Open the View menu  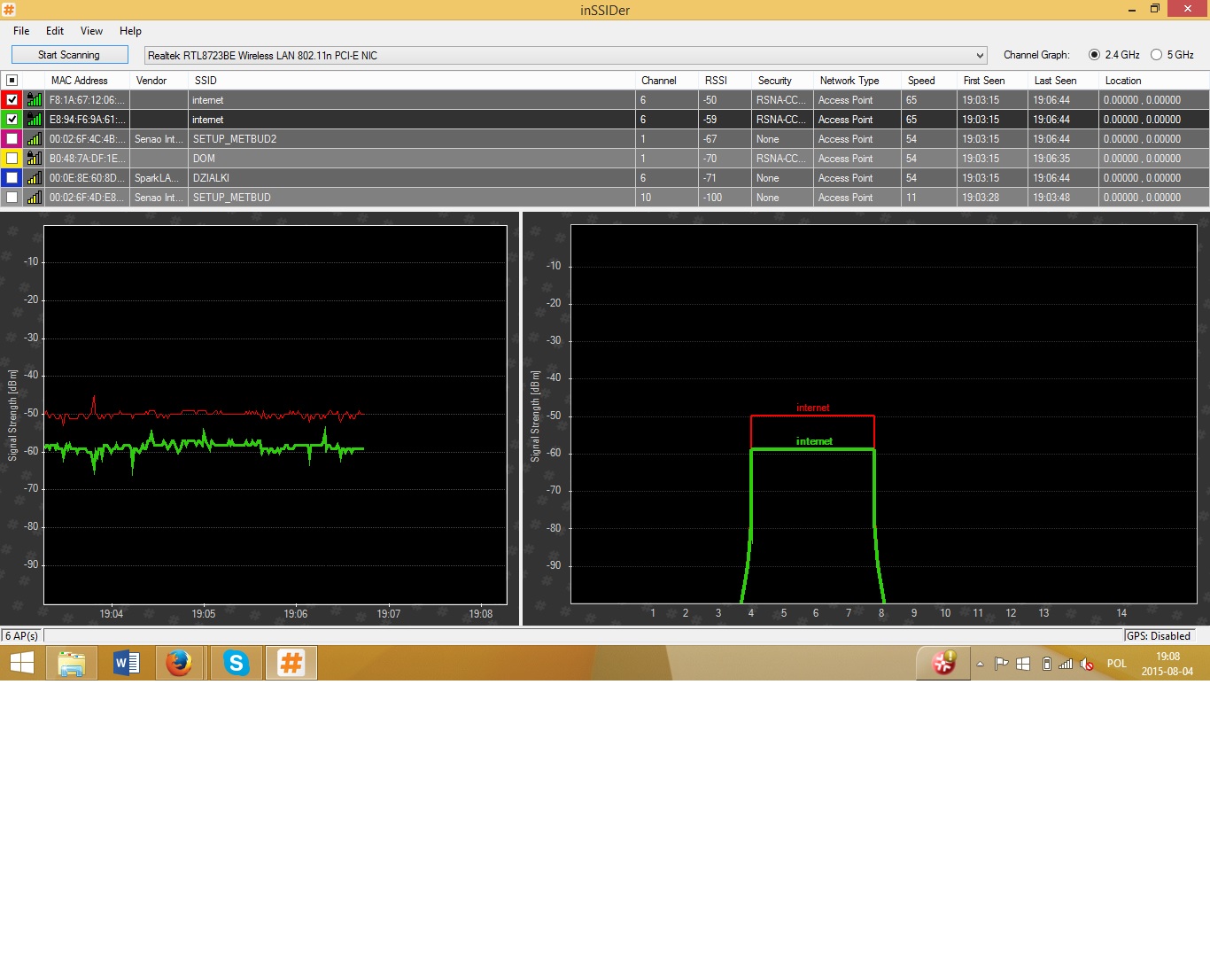tap(91, 31)
